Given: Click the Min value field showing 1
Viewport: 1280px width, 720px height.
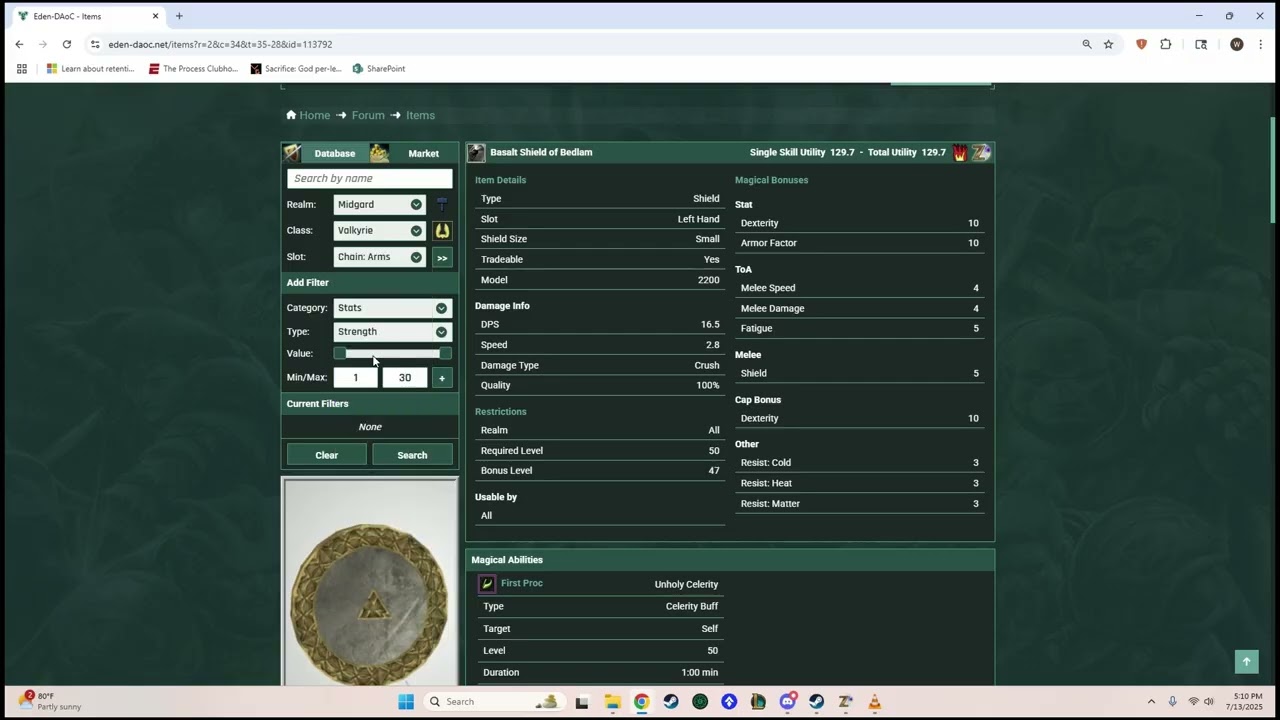Looking at the screenshot, I should [x=355, y=378].
